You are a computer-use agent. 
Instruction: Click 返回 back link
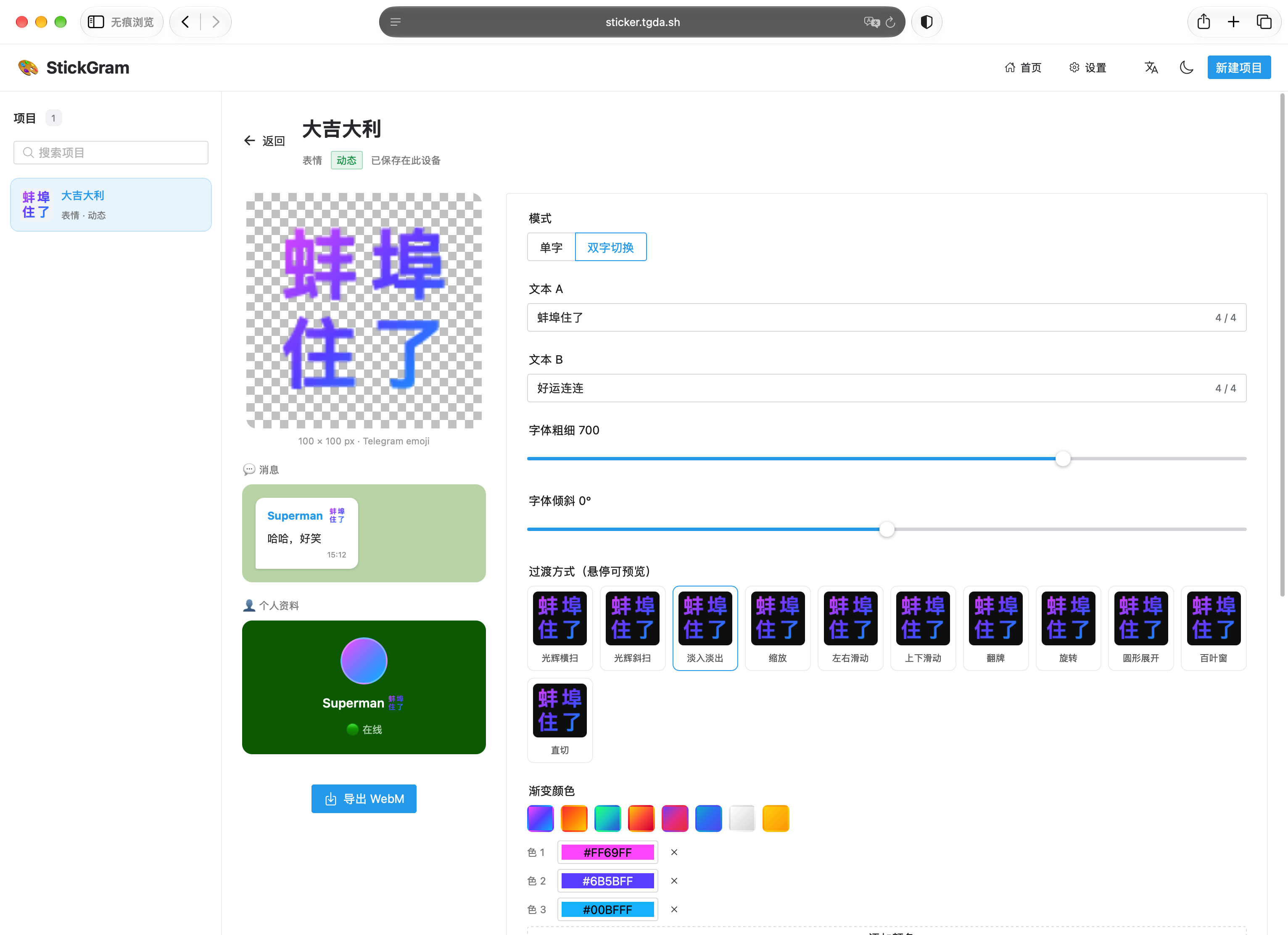pos(264,140)
